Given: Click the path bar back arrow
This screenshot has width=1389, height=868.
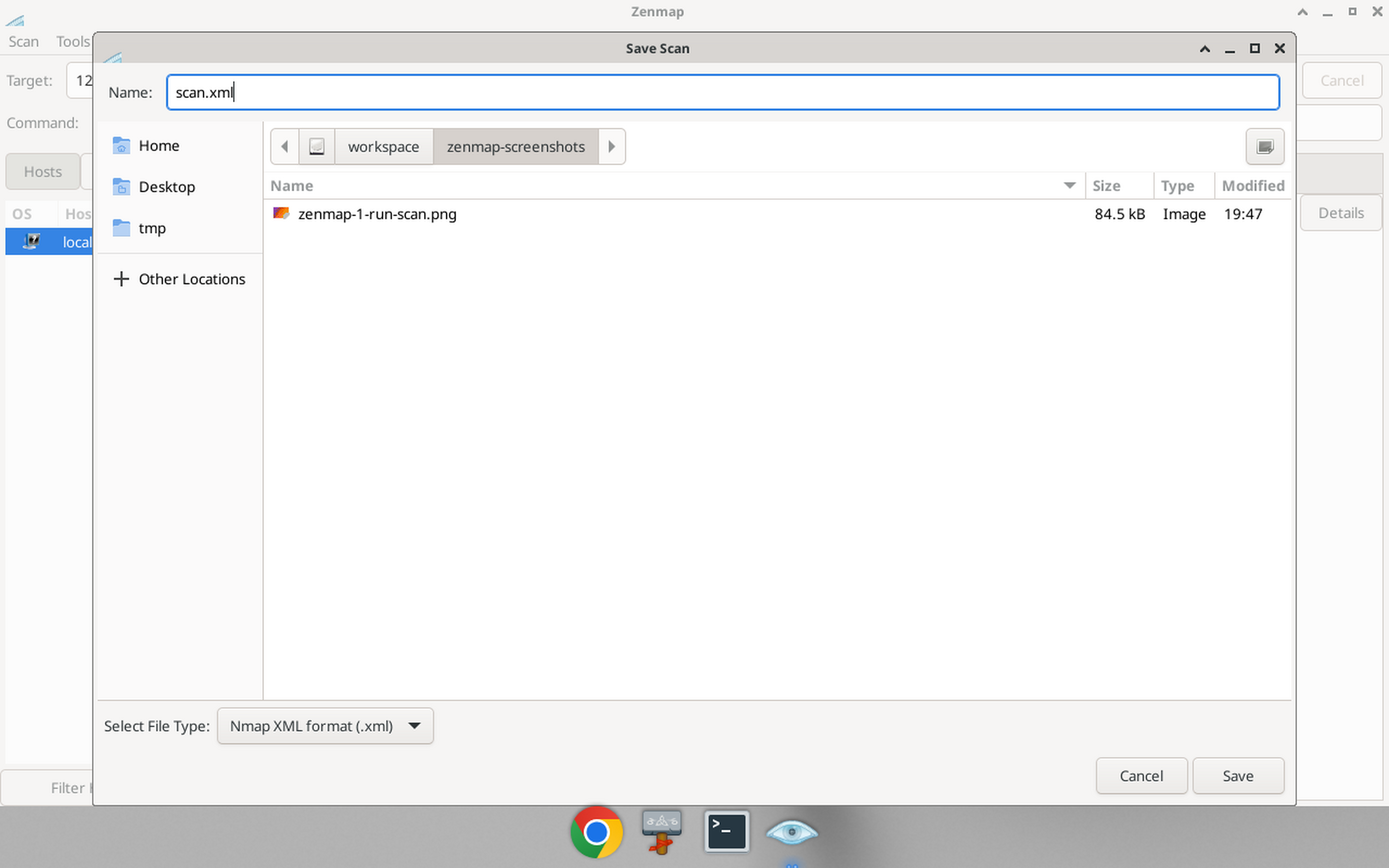Looking at the screenshot, I should [x=285, y=146].
